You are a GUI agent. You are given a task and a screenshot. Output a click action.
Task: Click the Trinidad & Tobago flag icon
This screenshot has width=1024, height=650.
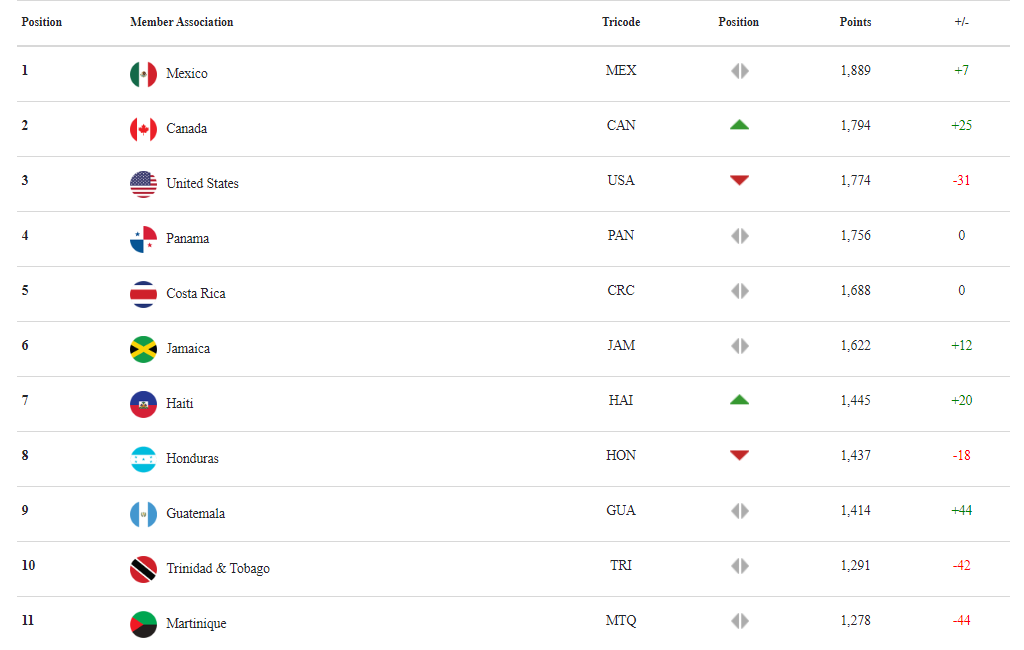tap(143, 569)
